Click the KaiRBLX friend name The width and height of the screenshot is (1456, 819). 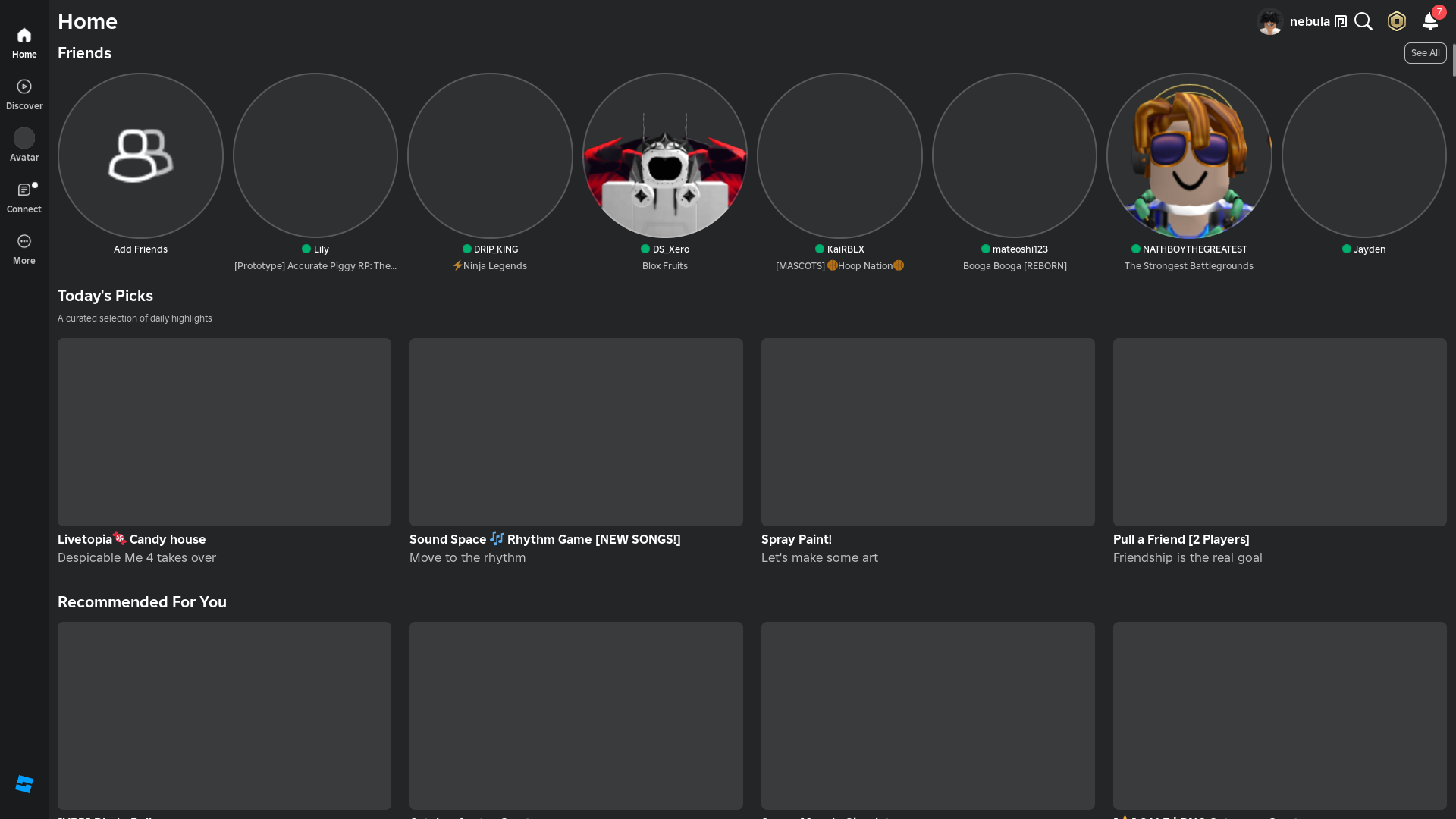coord(846,249)
